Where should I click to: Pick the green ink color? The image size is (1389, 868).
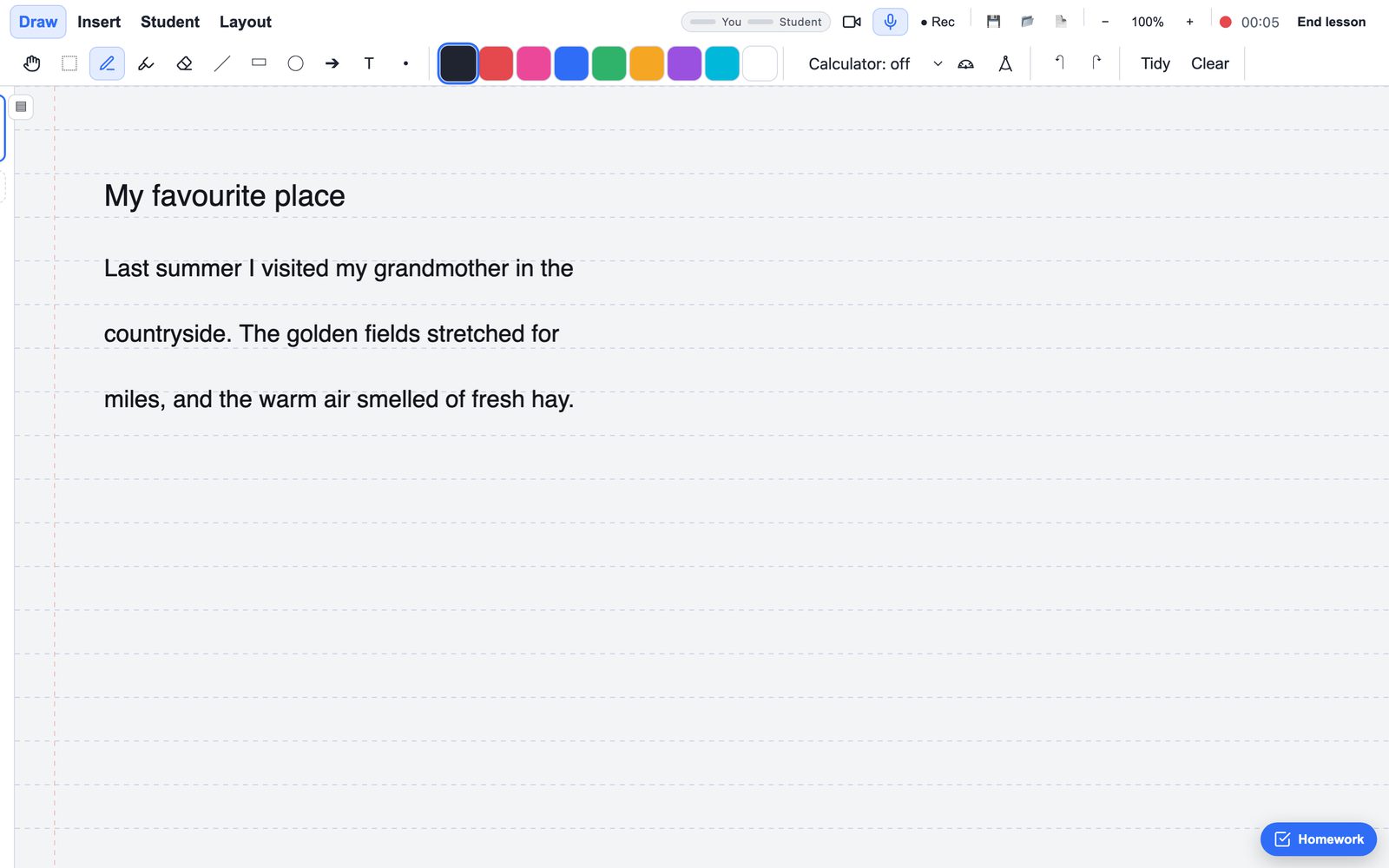[609, 63]
